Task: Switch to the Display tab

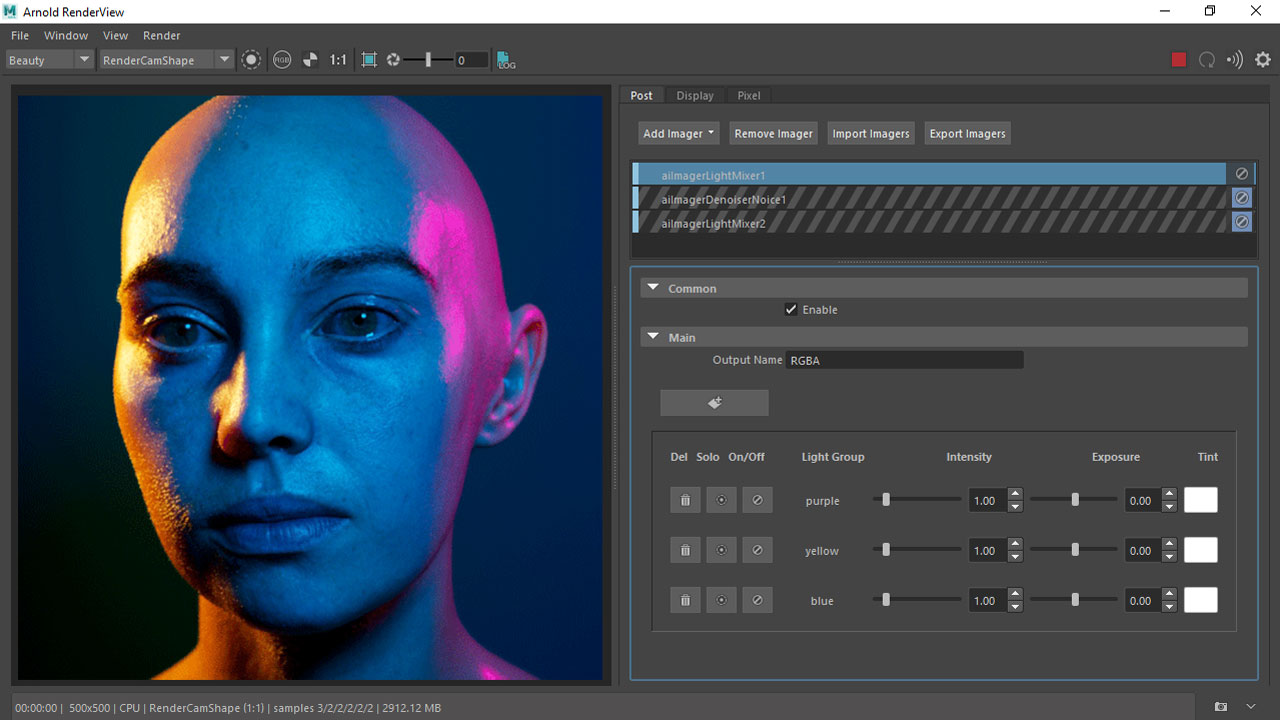Action: click(x=694, y=95)
